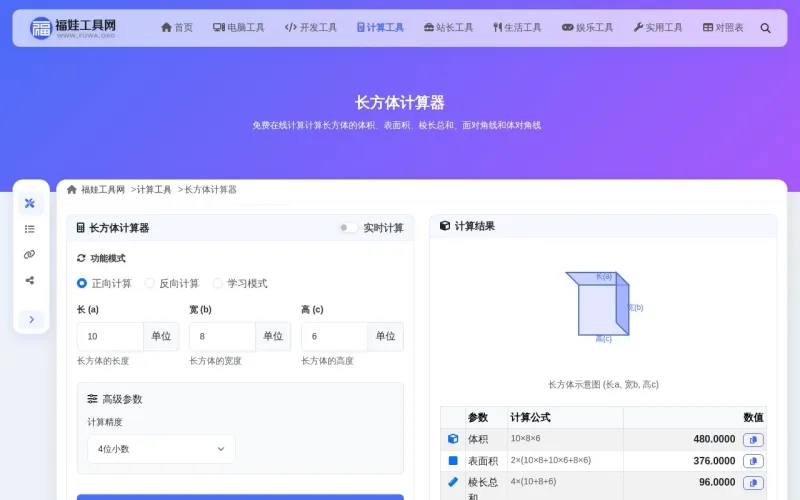800x500 pixels.
Task: Click the 高 (c) input field with 6
Action: coord(335,336)
